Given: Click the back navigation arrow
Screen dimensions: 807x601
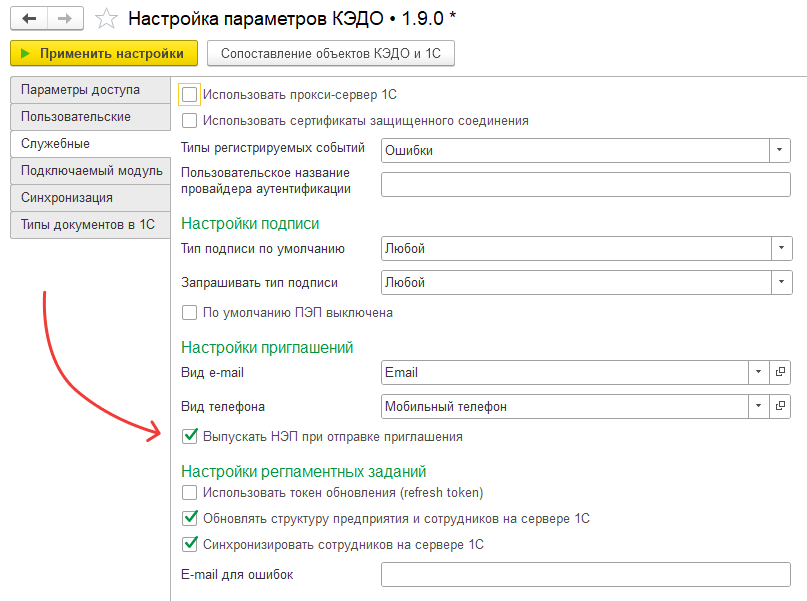Looking at the screenshot, I should click(x=29, y=19).
